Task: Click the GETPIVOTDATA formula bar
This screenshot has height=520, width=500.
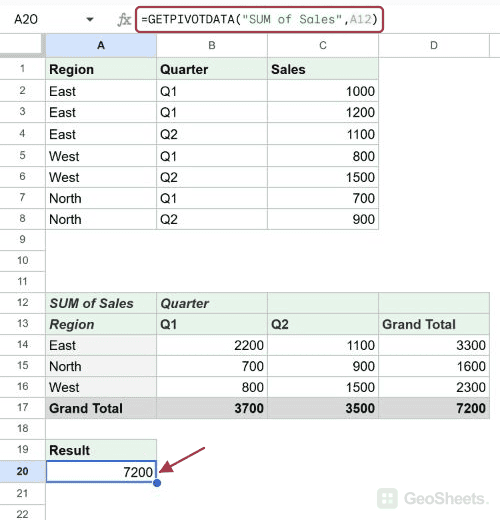Action: click(x=259, y=19)
